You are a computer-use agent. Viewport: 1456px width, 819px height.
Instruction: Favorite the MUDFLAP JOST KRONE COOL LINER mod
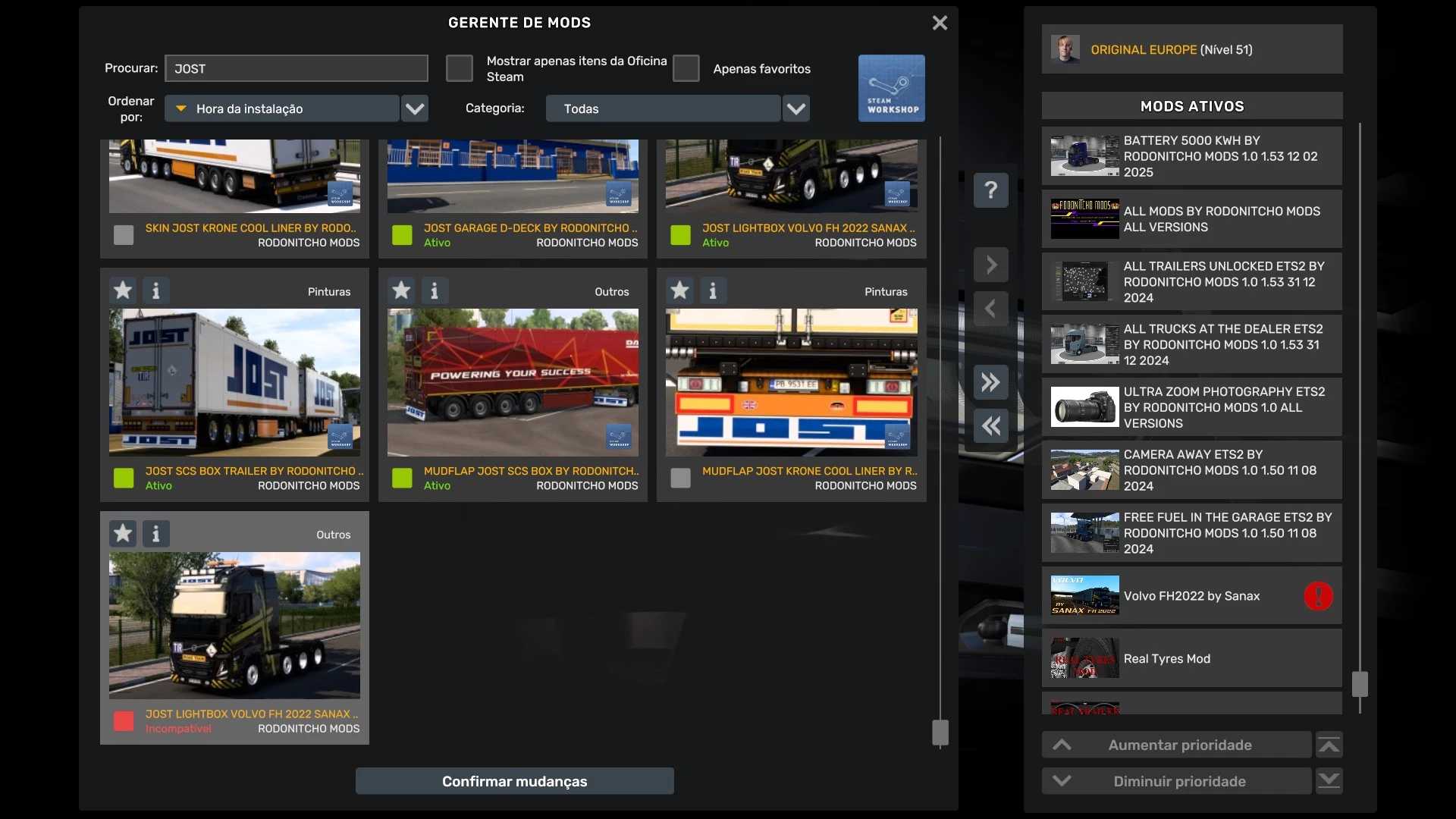[x=679, y=290]
